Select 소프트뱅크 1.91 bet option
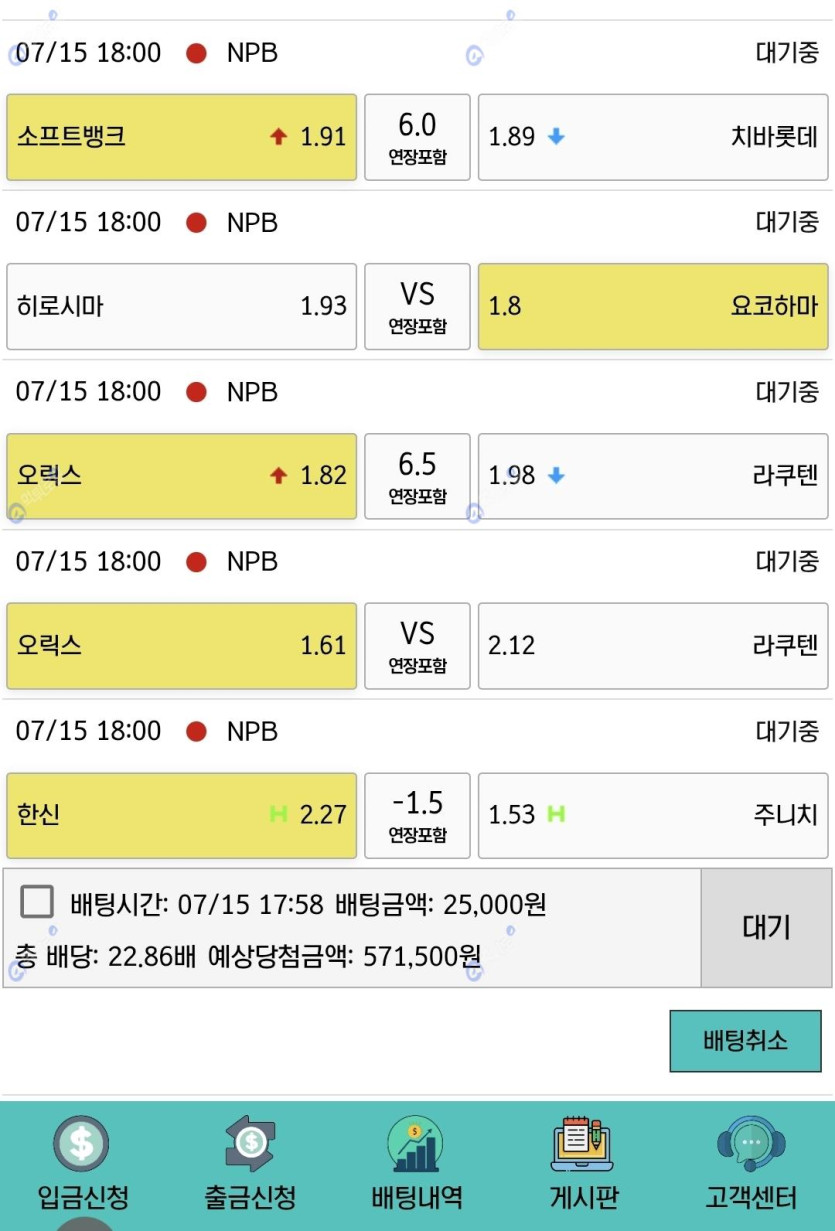This screenshot has height=1231, width=835. coord(182,137)
